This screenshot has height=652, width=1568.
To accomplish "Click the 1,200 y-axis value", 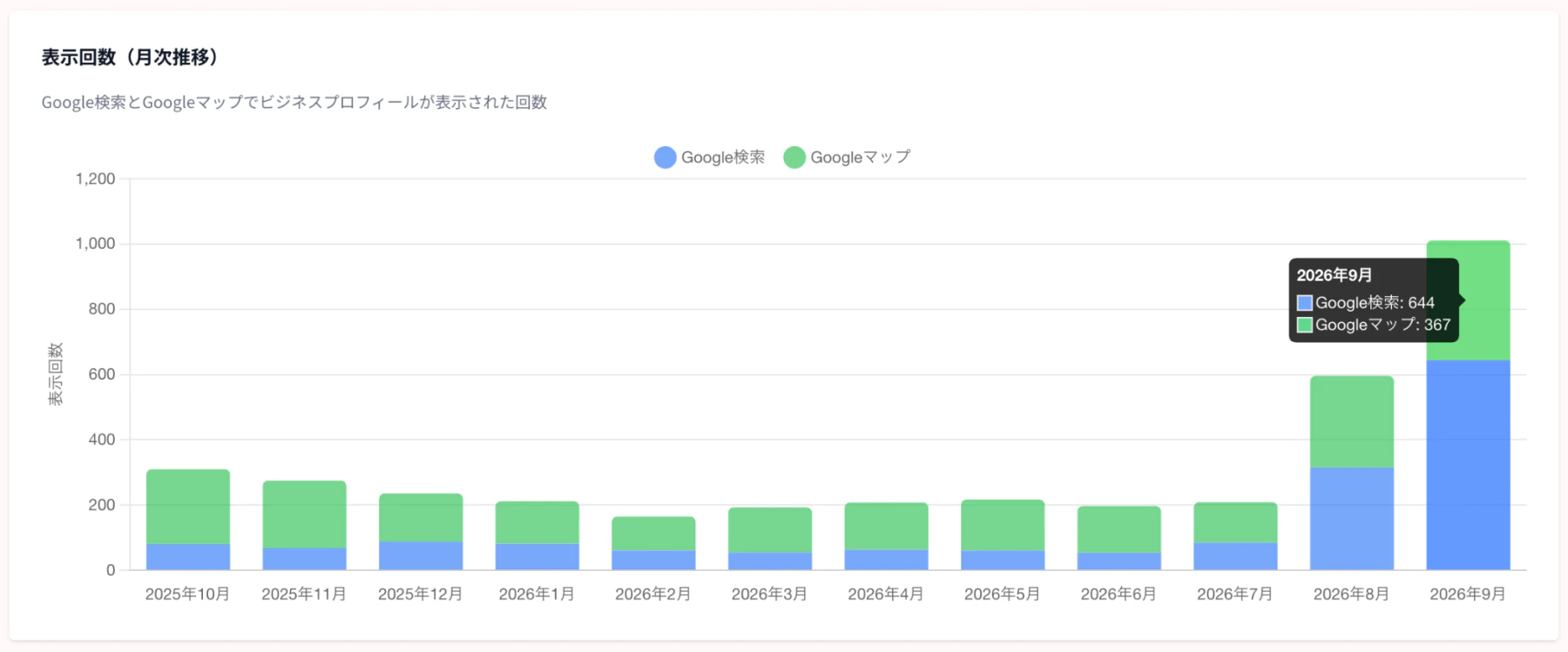I will click(x=96, y=178).
